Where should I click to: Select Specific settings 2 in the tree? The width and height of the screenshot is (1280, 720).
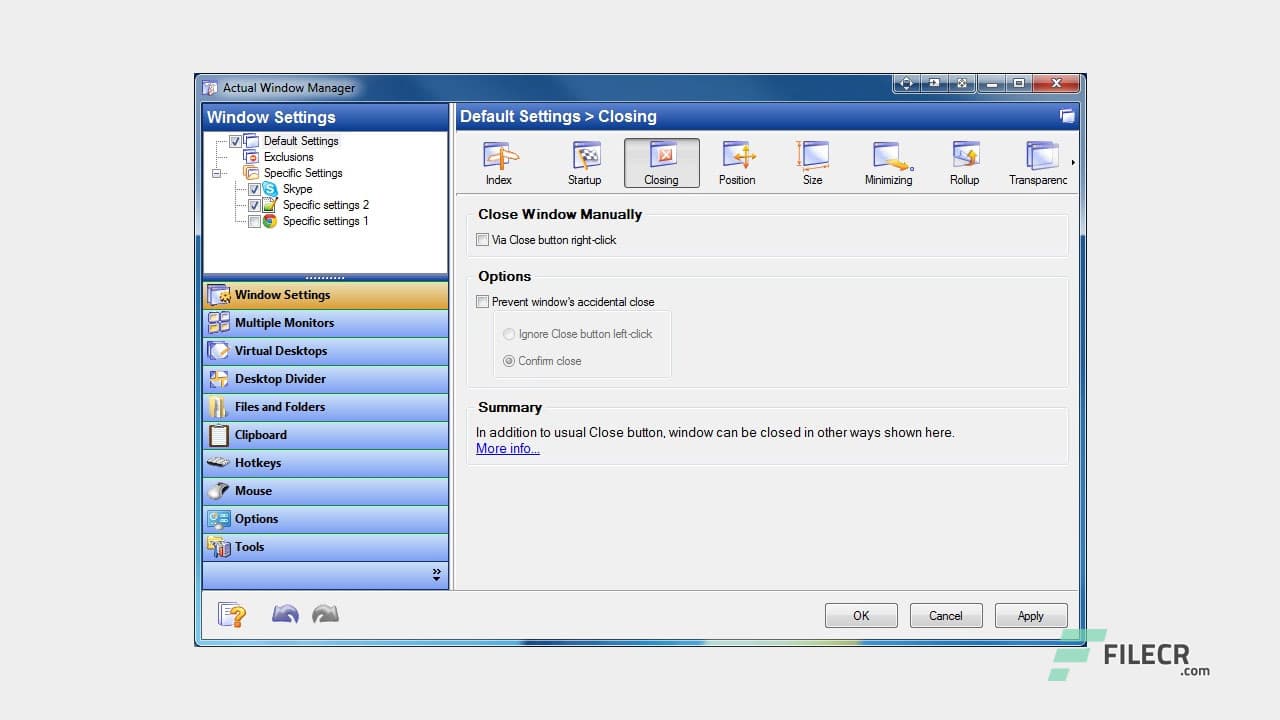tap(326, 205)
